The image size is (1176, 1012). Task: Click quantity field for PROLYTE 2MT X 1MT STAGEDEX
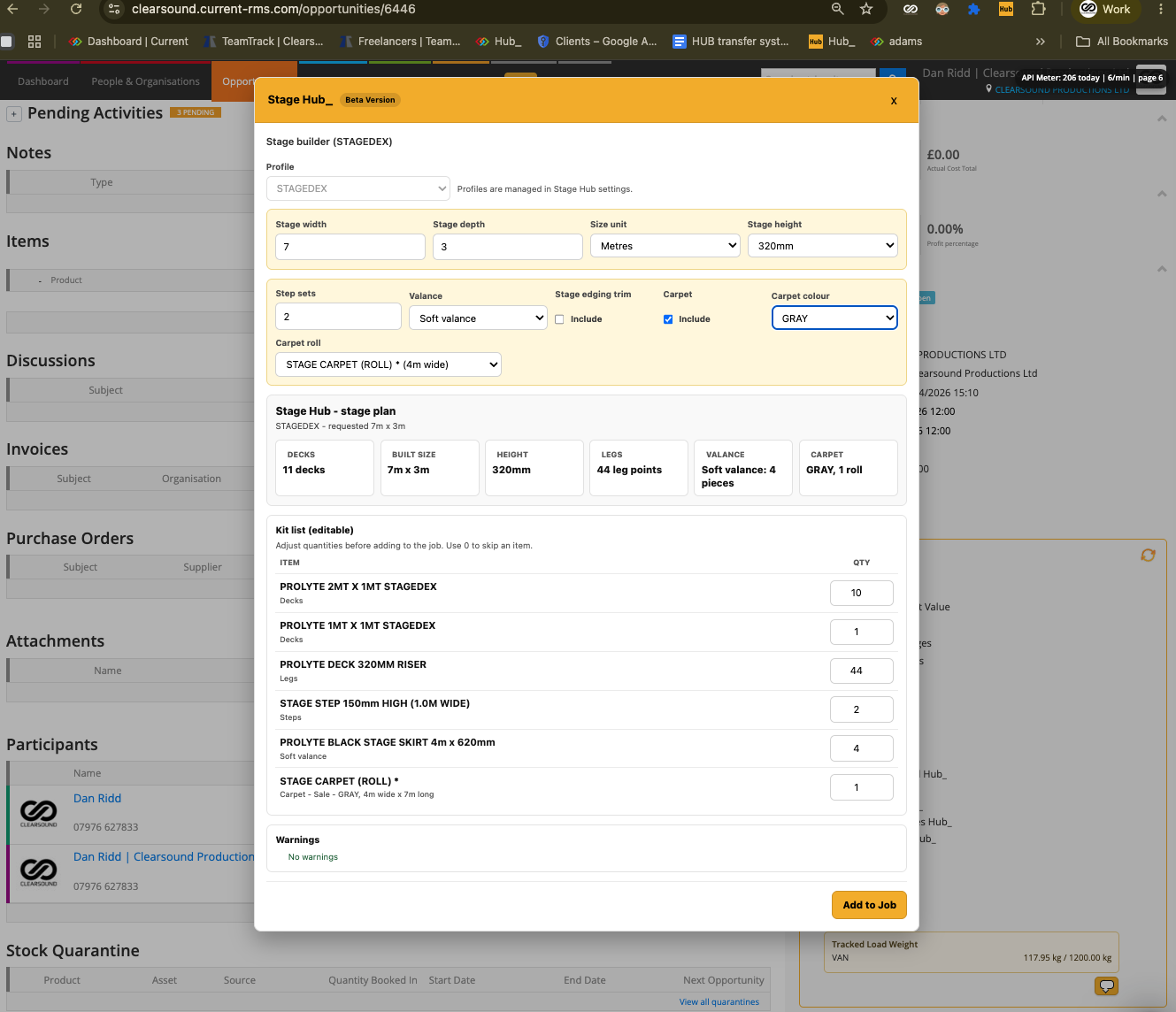pyautogui.click(x=862, y=593)
